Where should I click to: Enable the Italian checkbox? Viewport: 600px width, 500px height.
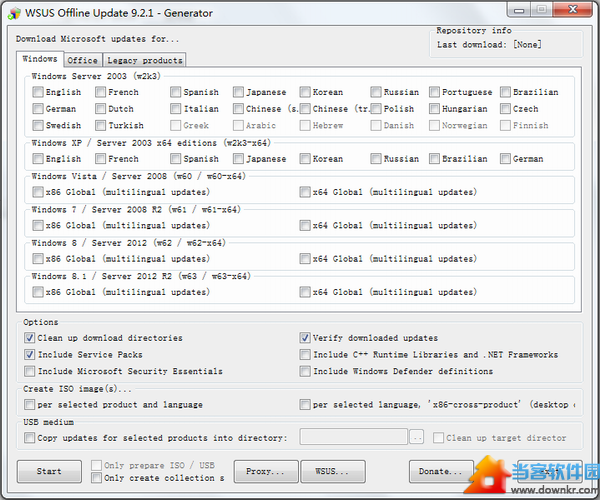(176, 109)
